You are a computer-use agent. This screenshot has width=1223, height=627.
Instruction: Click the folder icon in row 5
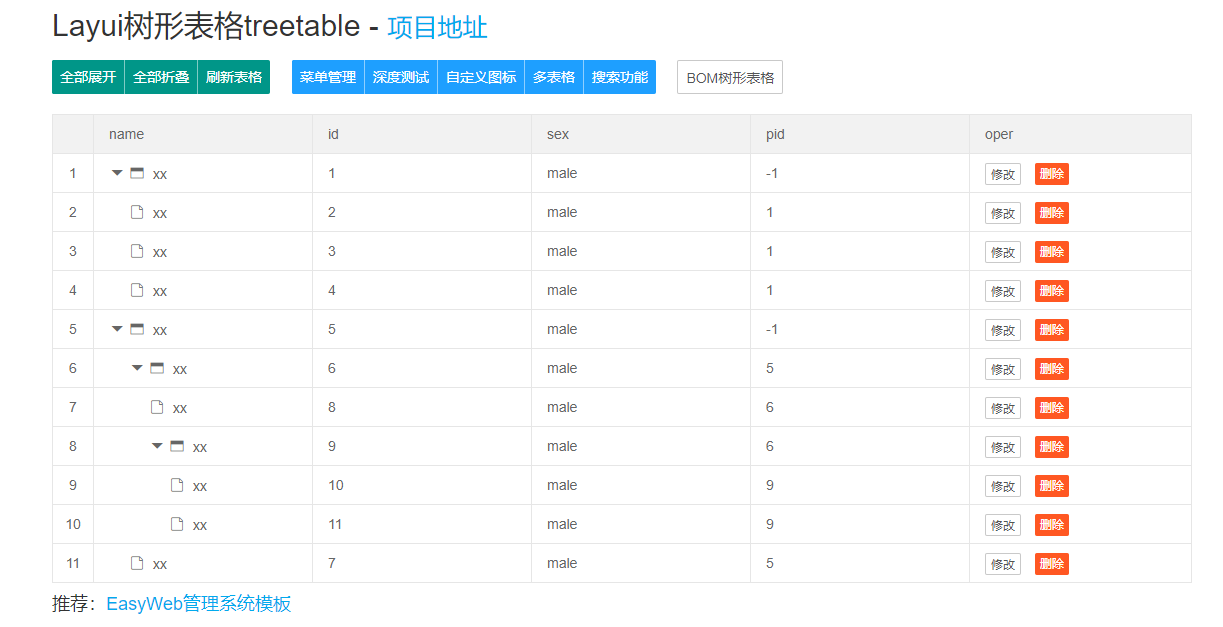click(x=137, y=328)
